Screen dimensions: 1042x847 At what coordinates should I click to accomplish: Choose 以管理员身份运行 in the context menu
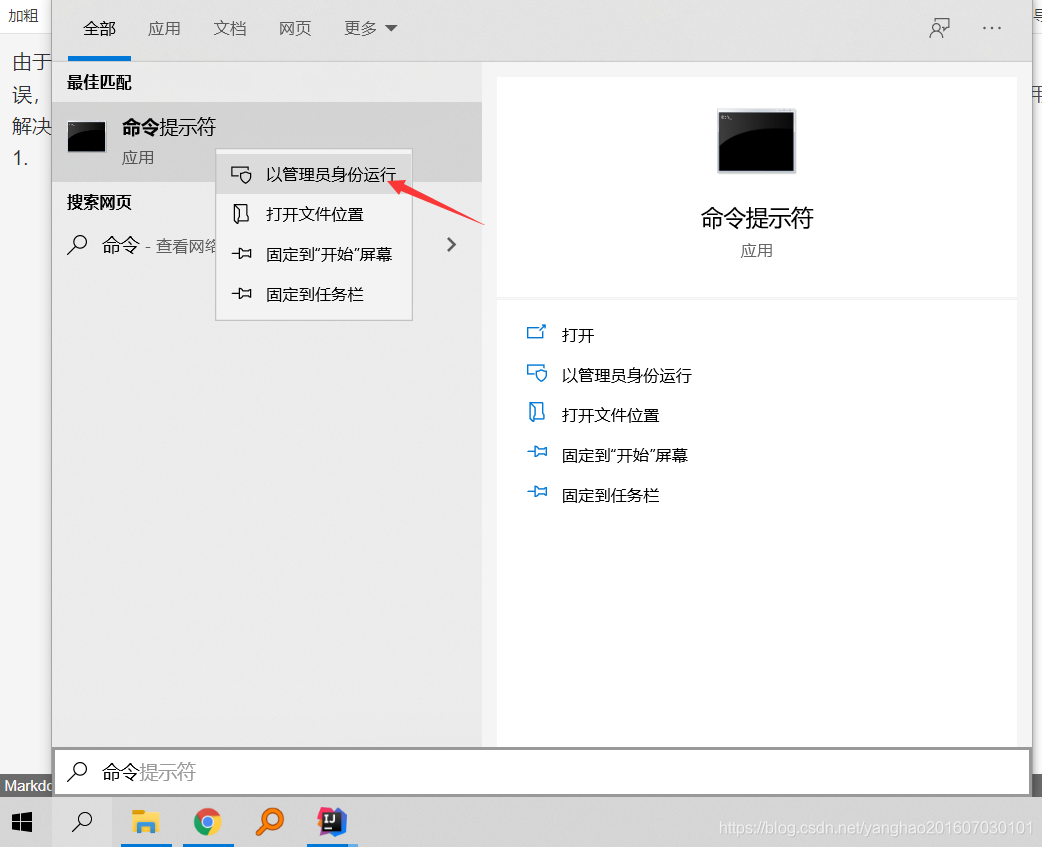tap(314, 174)
